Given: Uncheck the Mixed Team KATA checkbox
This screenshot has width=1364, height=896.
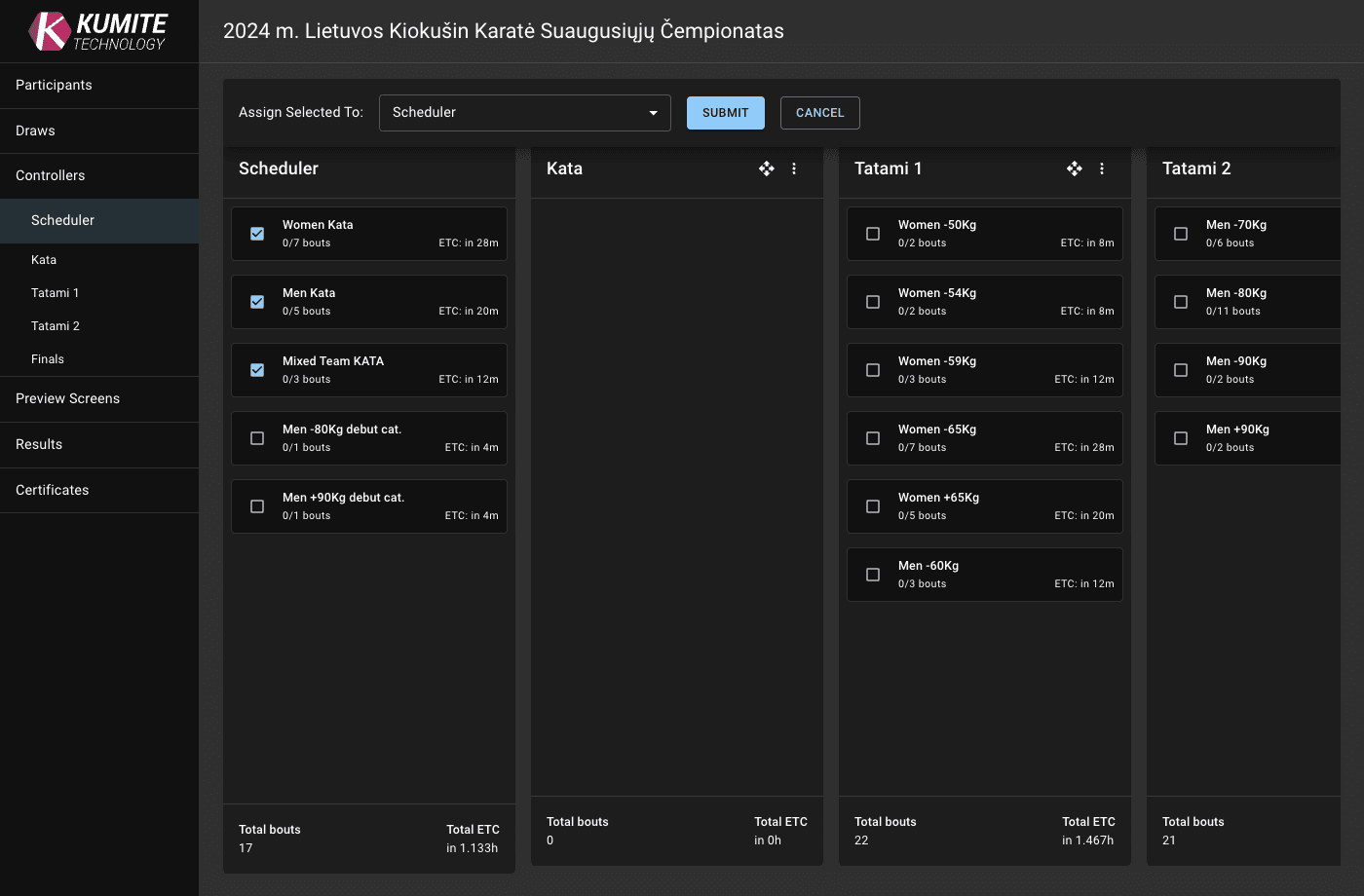Looking at the screenshot, I should 257,370.
